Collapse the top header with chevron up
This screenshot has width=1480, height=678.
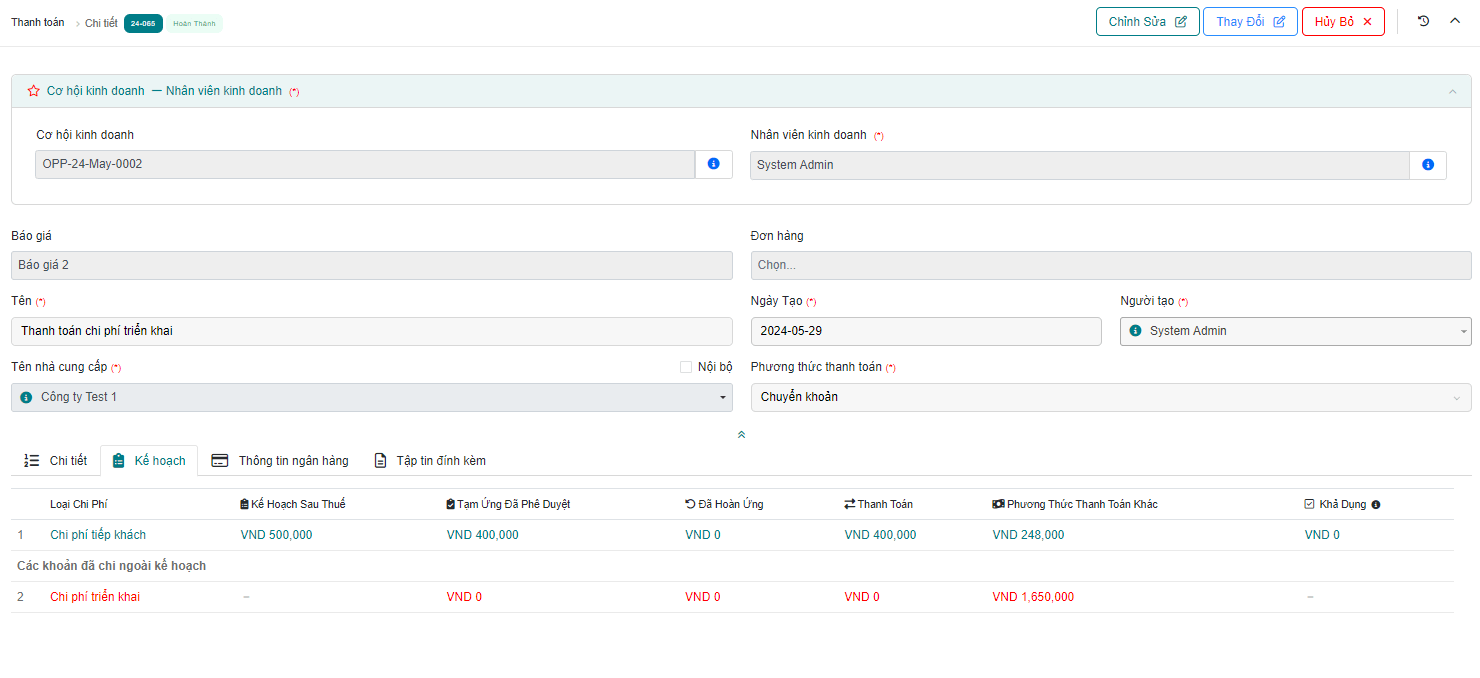[x=1455, y=21]
